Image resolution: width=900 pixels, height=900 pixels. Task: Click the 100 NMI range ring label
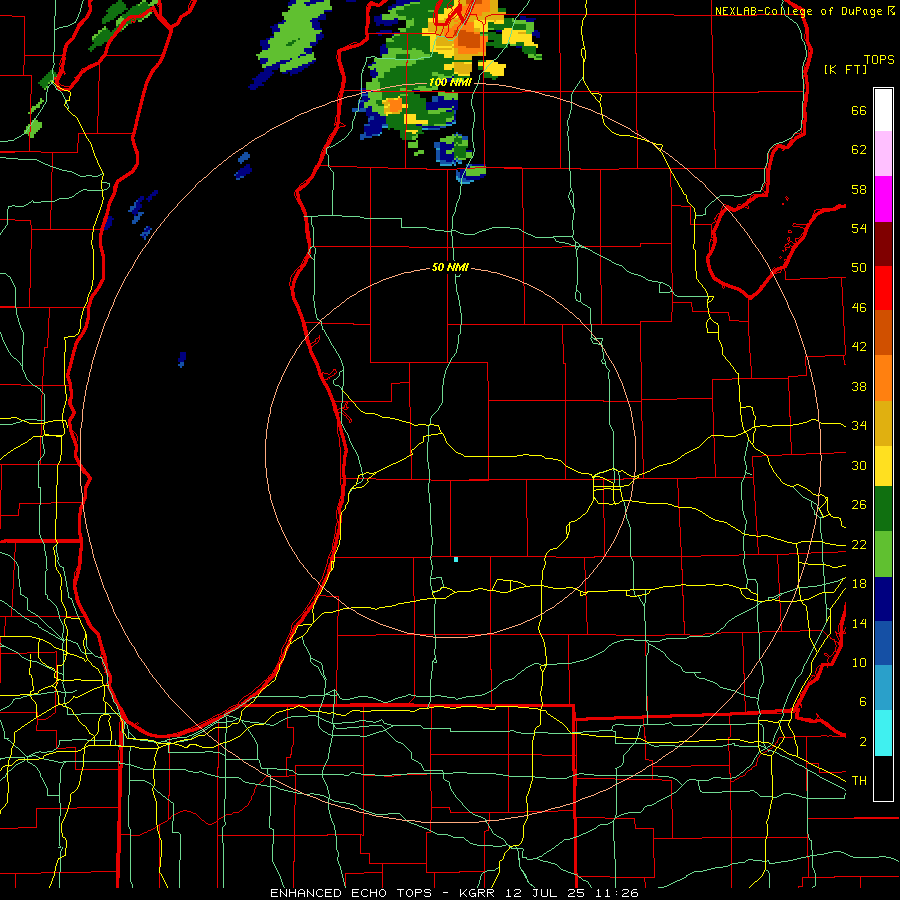tap(450, 82)
